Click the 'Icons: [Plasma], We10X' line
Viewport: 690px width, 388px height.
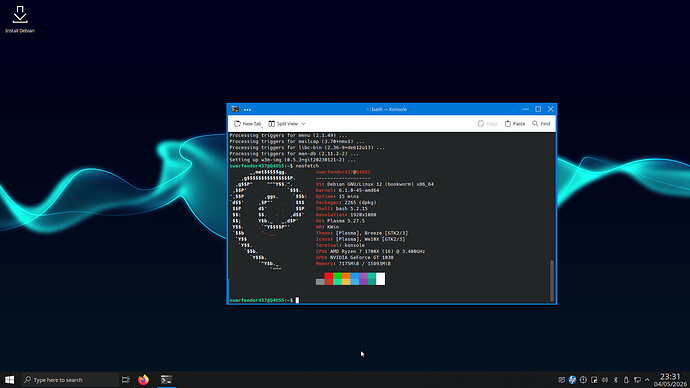point(360,240)
